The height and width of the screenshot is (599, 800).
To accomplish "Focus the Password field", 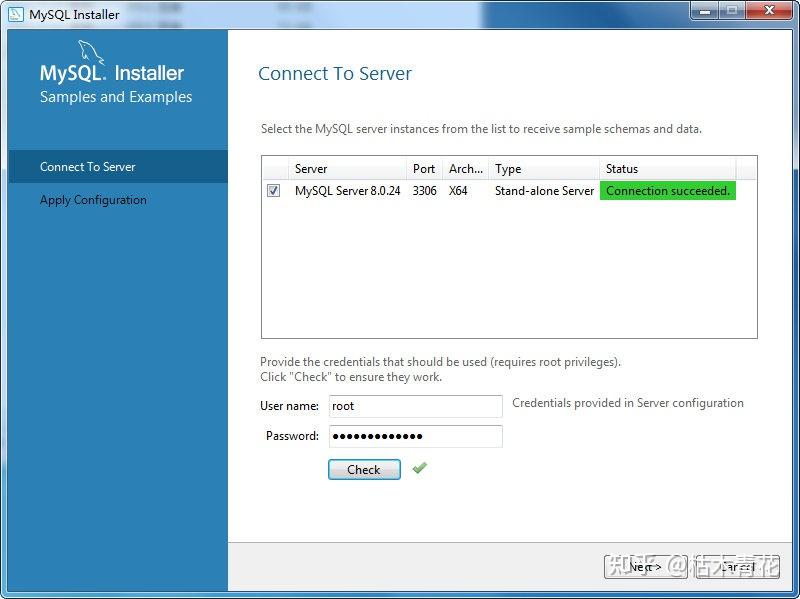I will tap(415, 436).
